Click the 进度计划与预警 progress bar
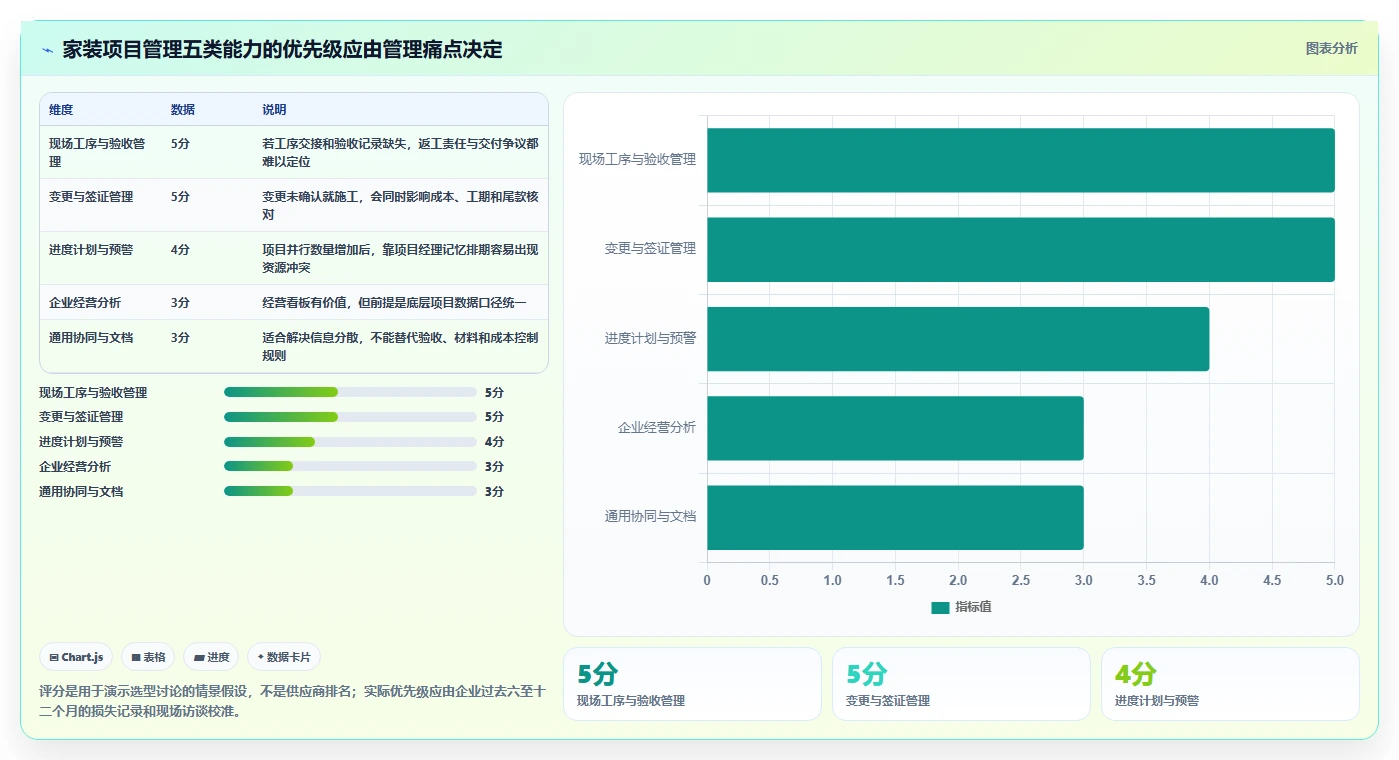The height and width of the screenshot is (760, 1399). pyautogui.click(x=350, y=442)
